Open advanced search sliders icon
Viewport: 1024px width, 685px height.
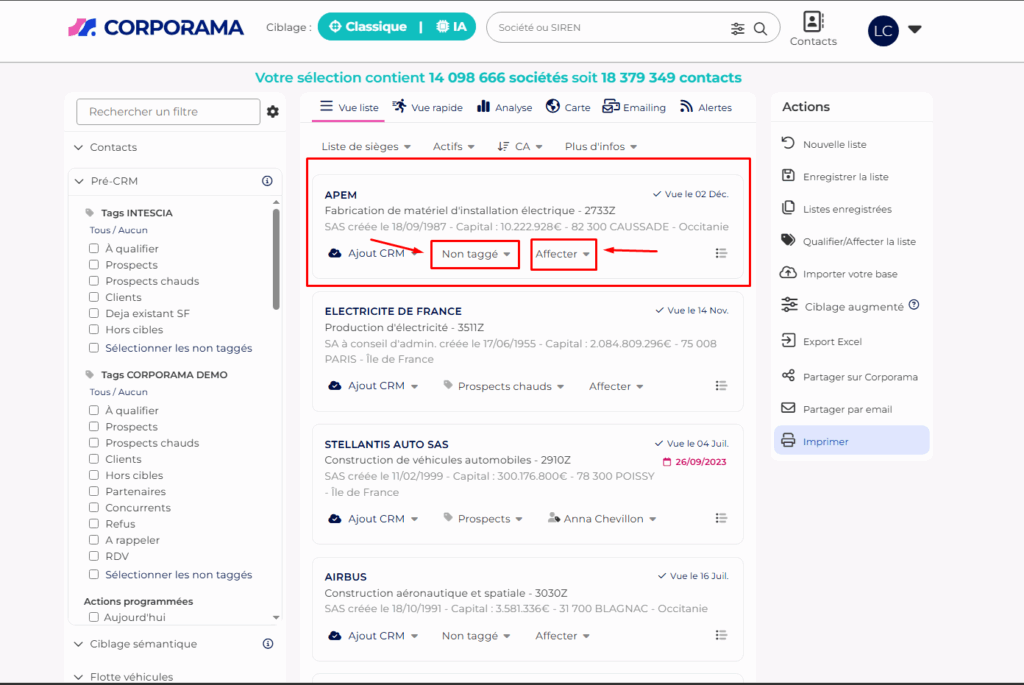[x=738, y=28]
